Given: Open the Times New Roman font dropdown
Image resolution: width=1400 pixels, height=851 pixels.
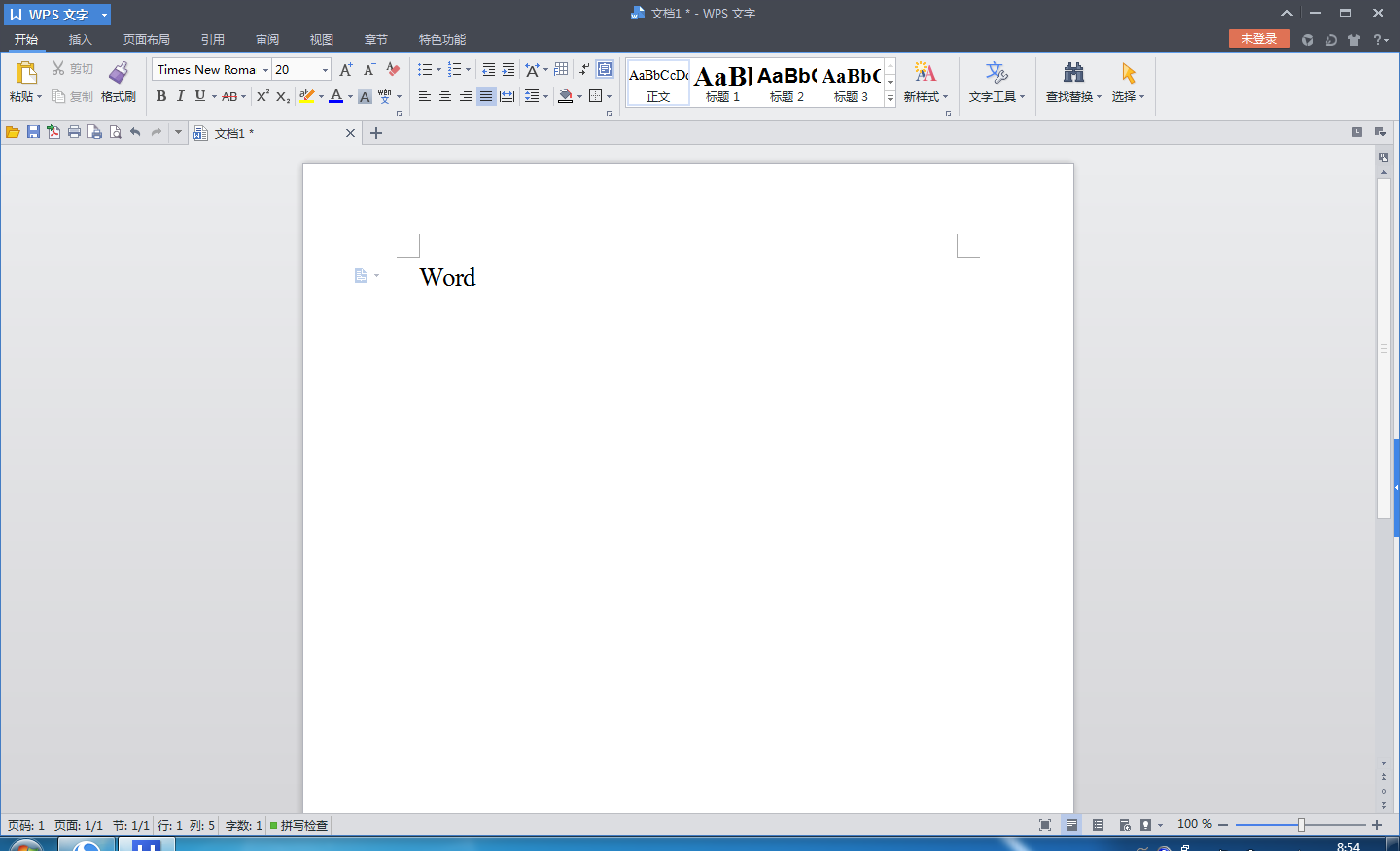Looking at the screenshot, I should pos(265,70).
